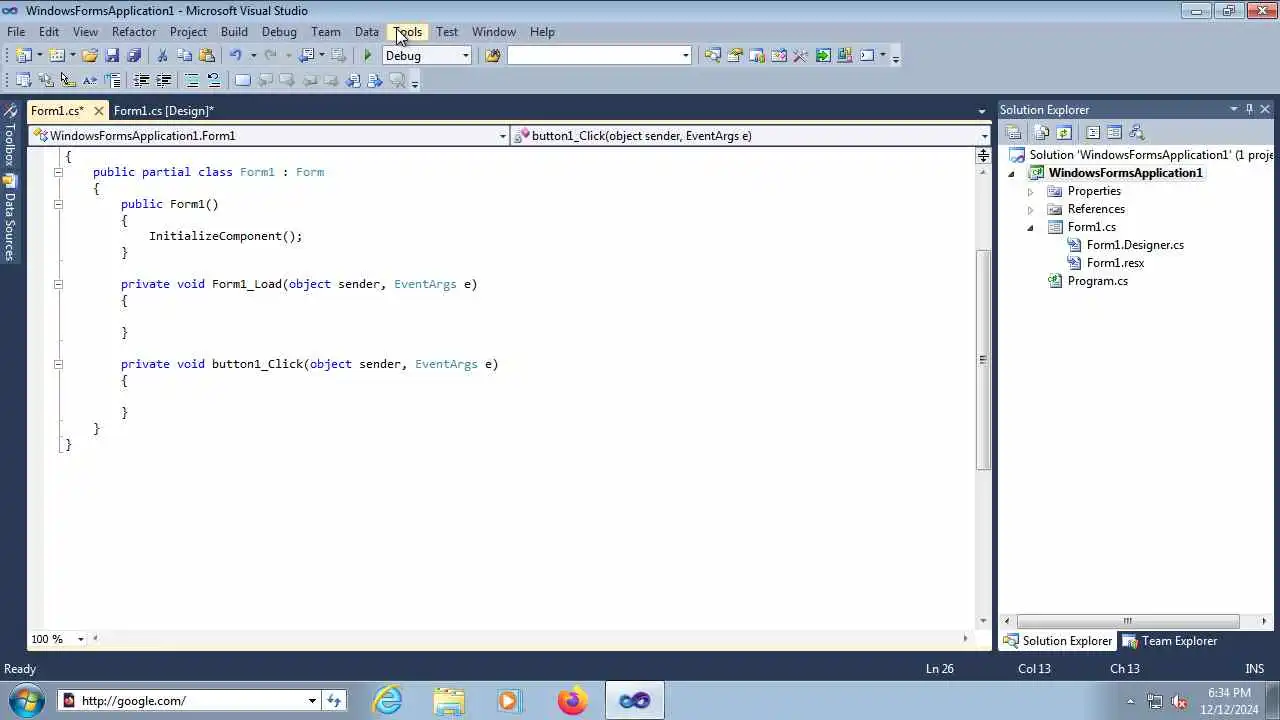This screenshot has width=1280, height=720.
Task: Open the Refactor menu
Action: [134, 32]
